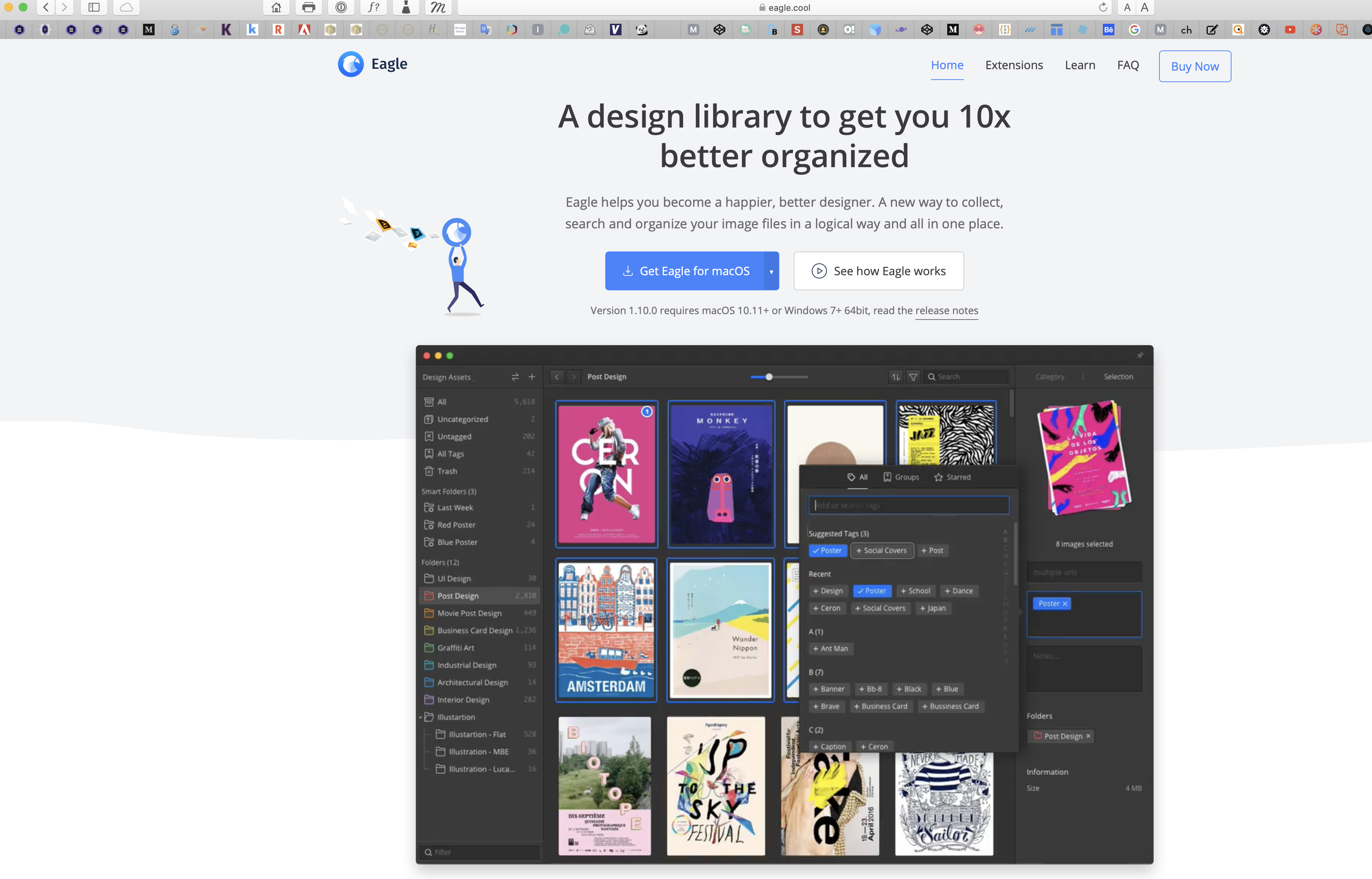Toggle the School tag under Recent
Screen dimensions: 1372x879
point(916,591)
